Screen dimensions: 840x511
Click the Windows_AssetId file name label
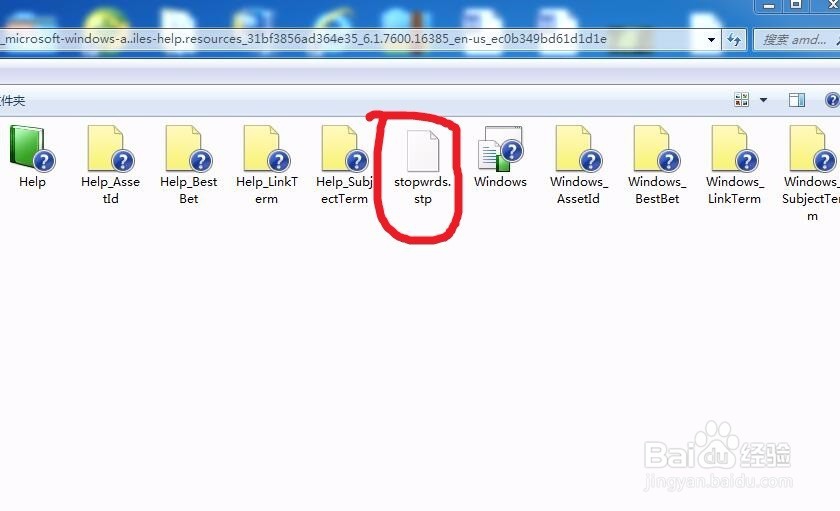(x=579, y=190)
